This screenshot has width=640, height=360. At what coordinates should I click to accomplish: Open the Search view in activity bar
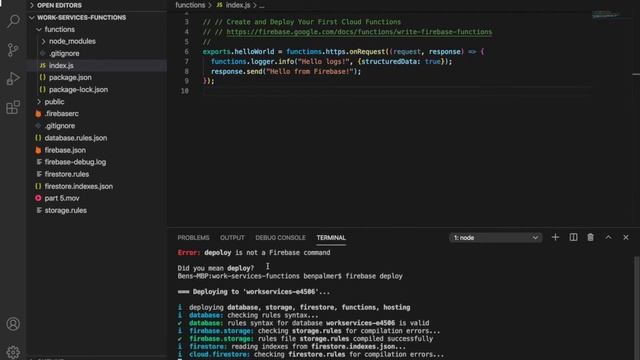[13, 21]
